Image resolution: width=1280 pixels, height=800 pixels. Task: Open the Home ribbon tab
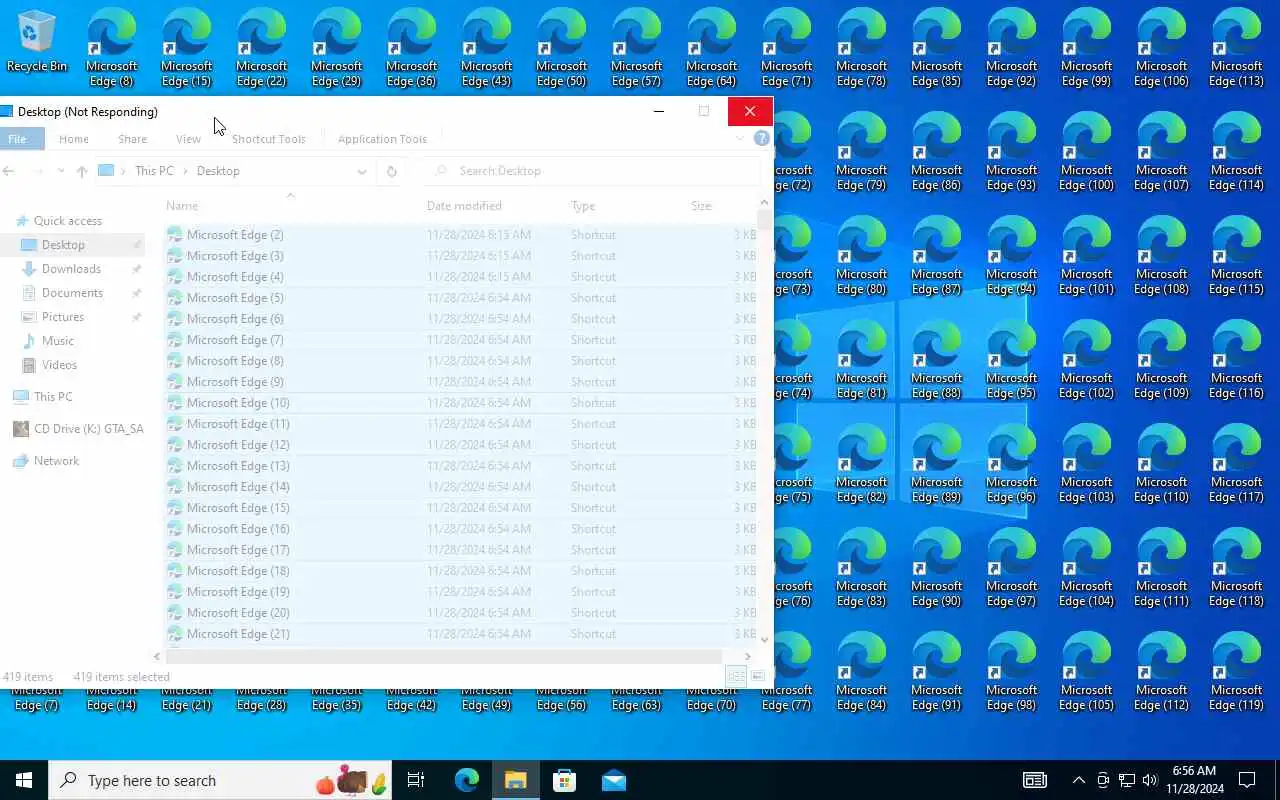74,139
